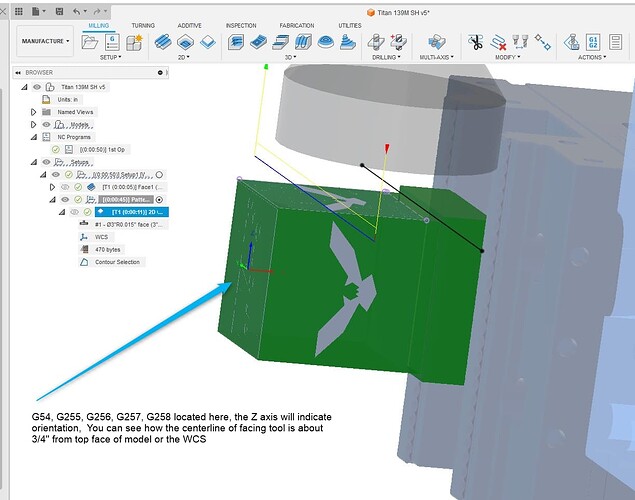The width and height of the screenshot is (635, 500).
Task: Click the Simulate action icon
Action: 571,42
